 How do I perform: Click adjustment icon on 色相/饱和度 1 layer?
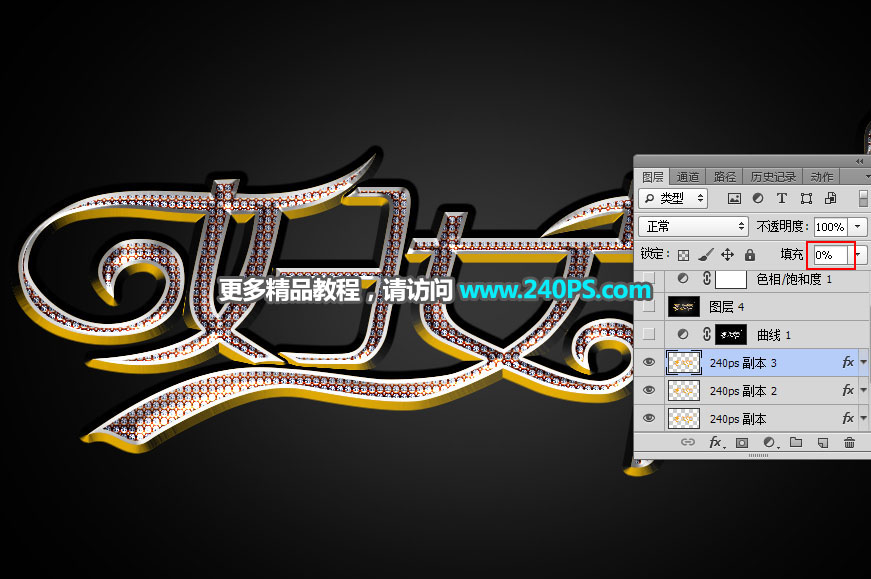tap(683, 278)
